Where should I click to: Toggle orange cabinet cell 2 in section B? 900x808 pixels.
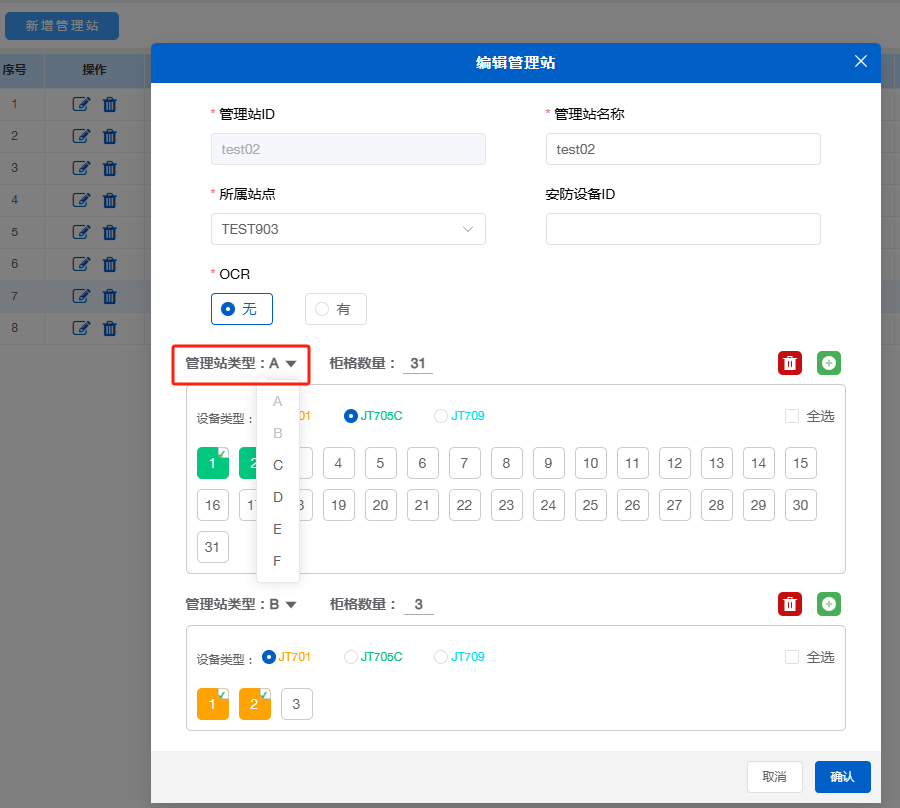tap(255, 704)
